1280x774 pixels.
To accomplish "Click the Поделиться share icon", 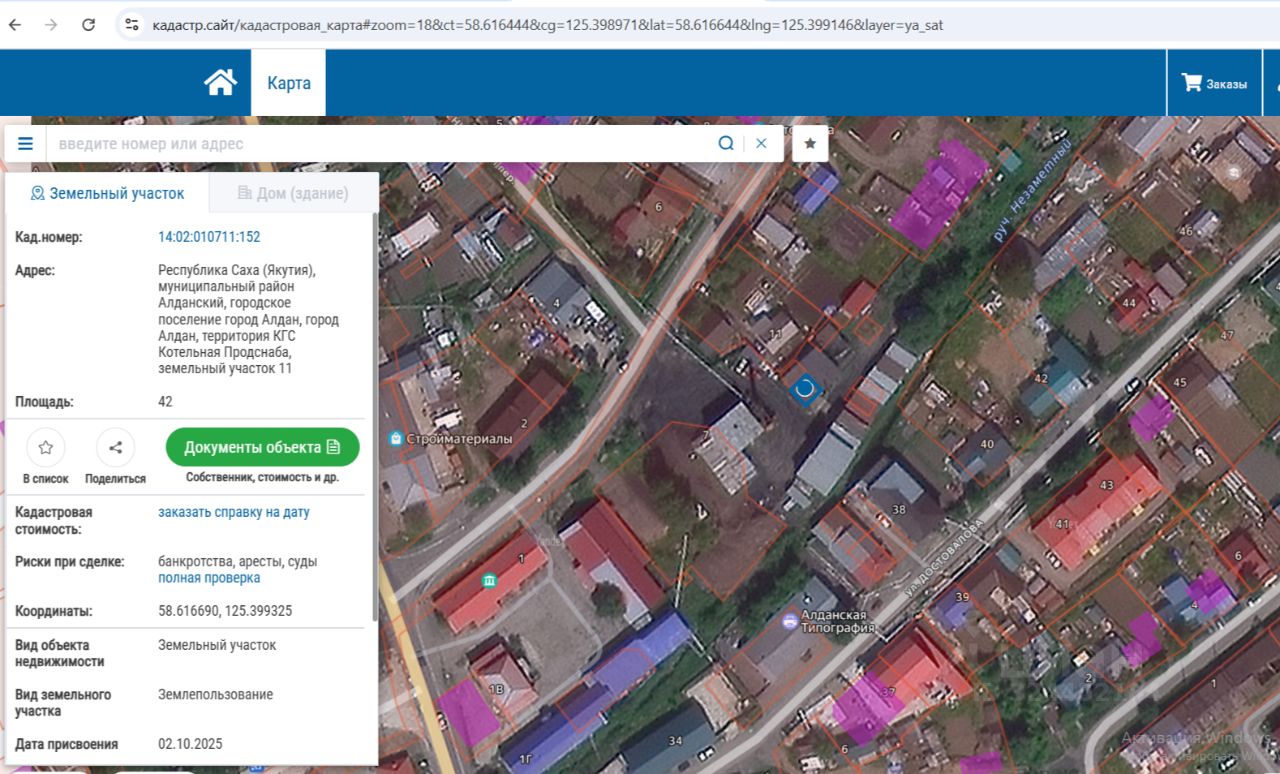I will pos(115,448).
